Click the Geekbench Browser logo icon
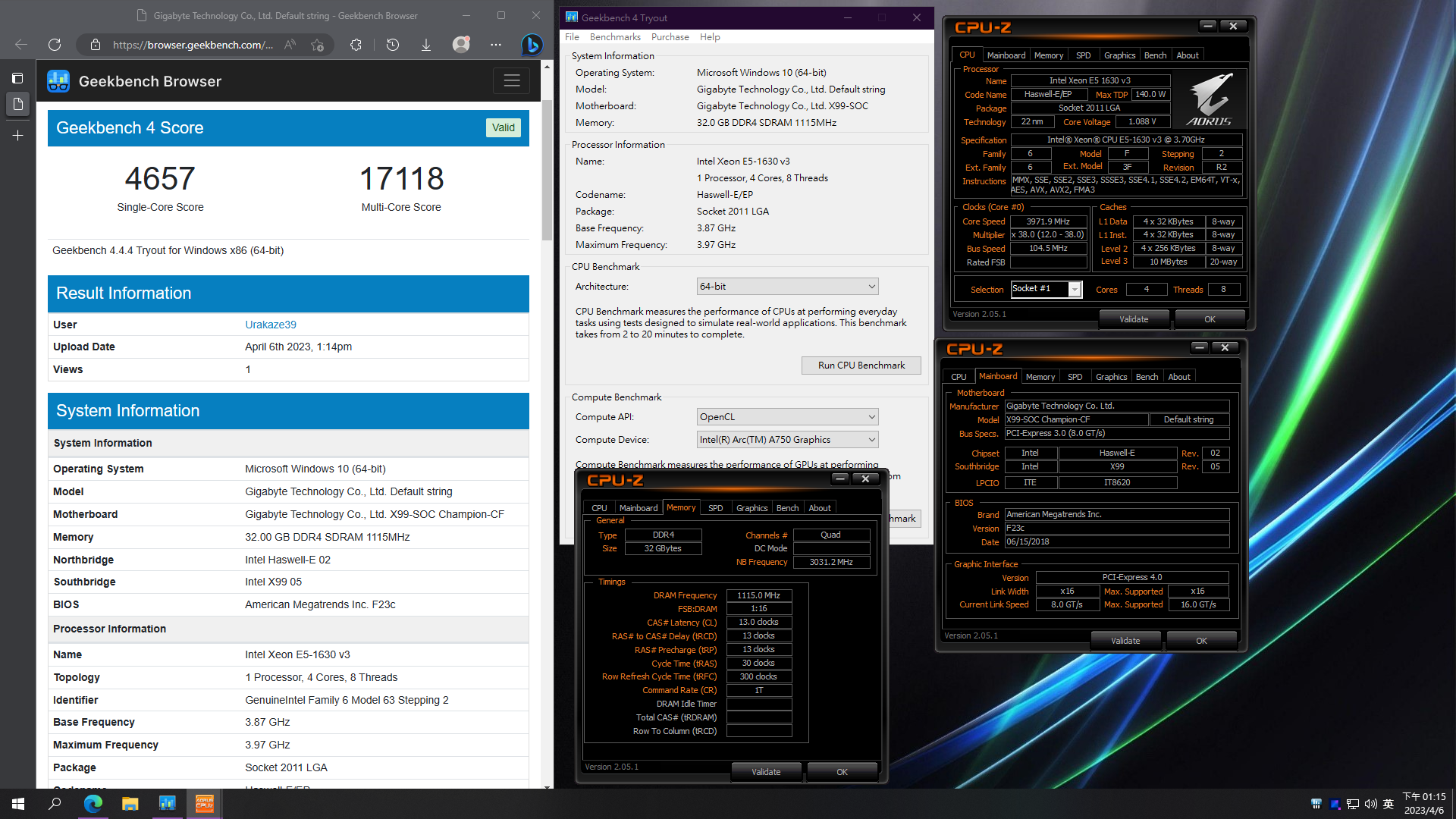Screen dimensions: 1456x819 58,81
